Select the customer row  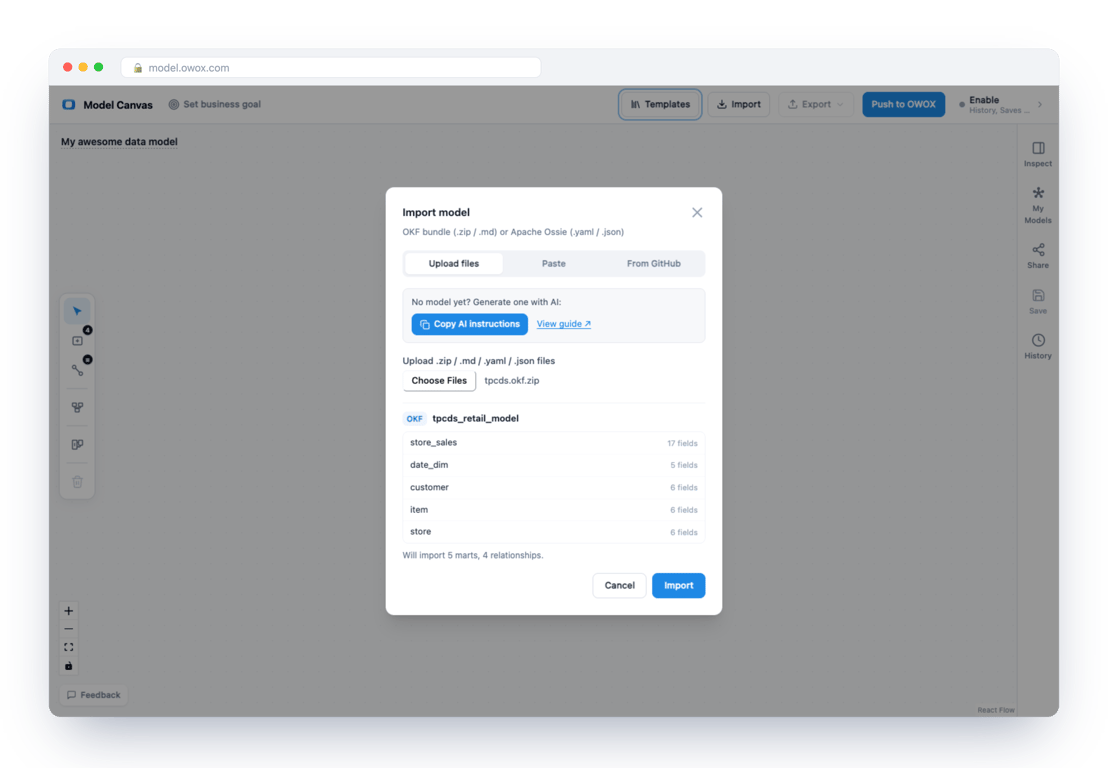tap(553, 488)
